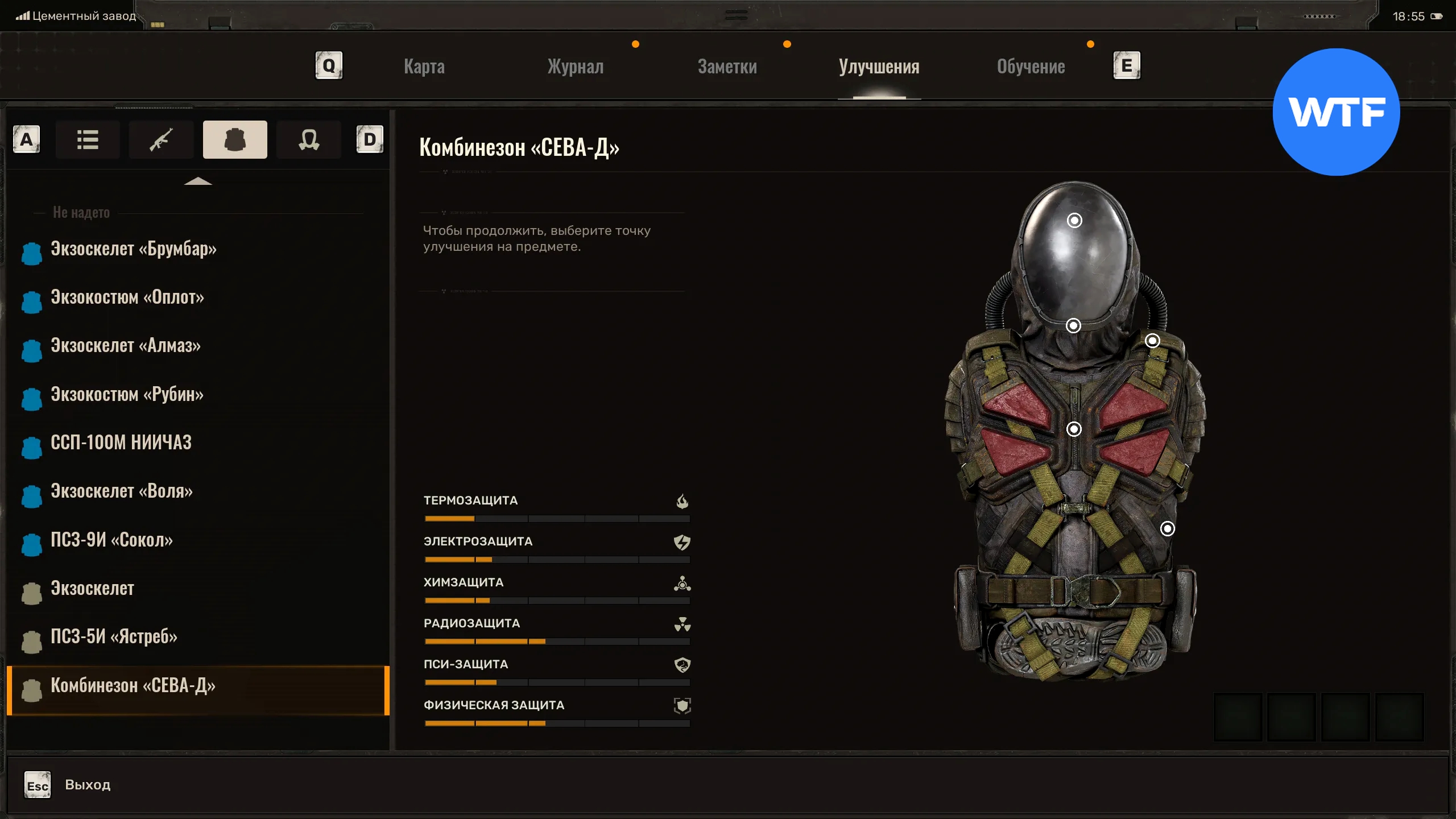The height and width of the screenshot is (819, 1456).
Task: Click the thermal protection flame icon
Action: point(682,501)
